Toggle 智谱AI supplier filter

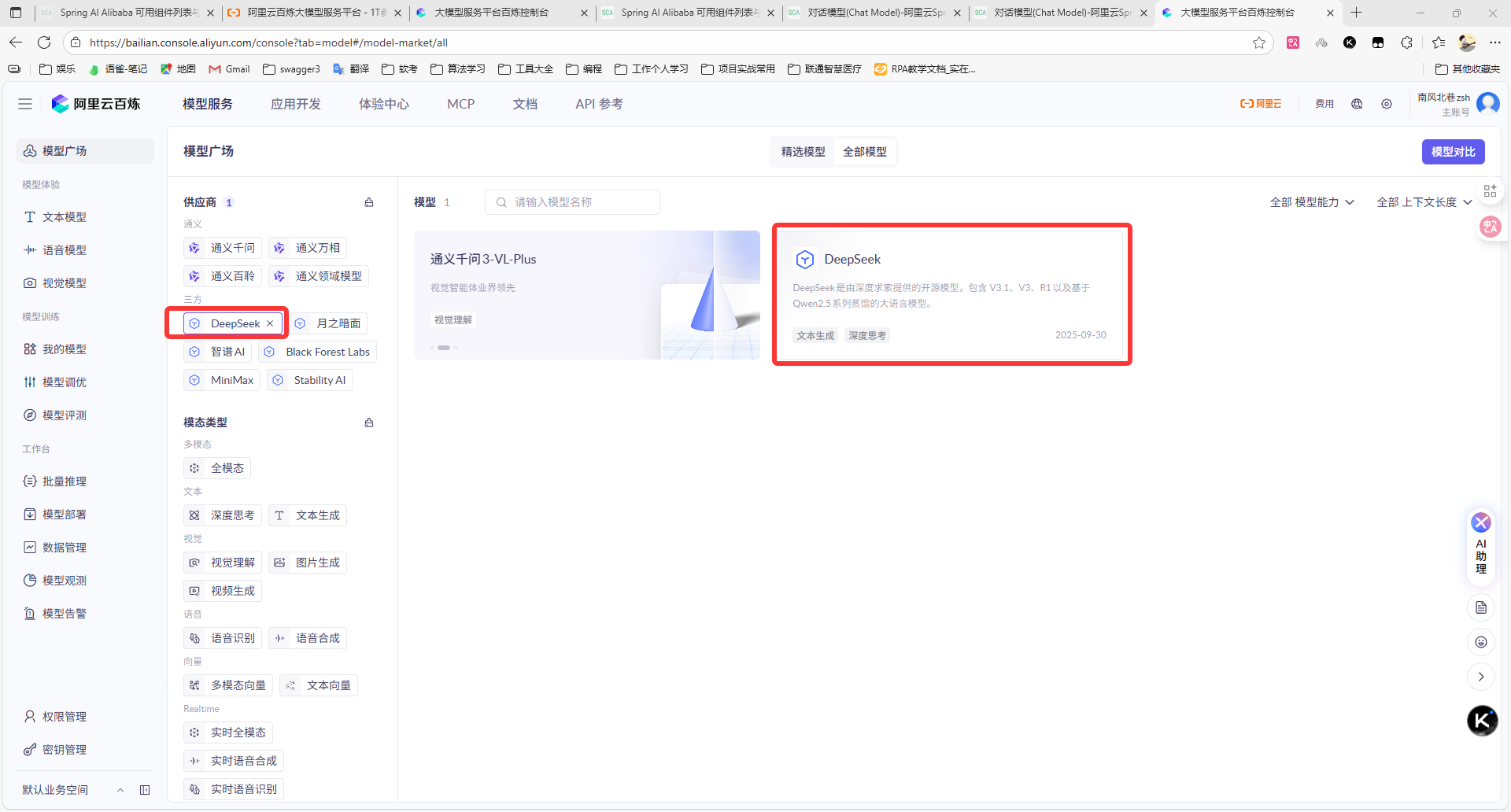coord(217,352)
